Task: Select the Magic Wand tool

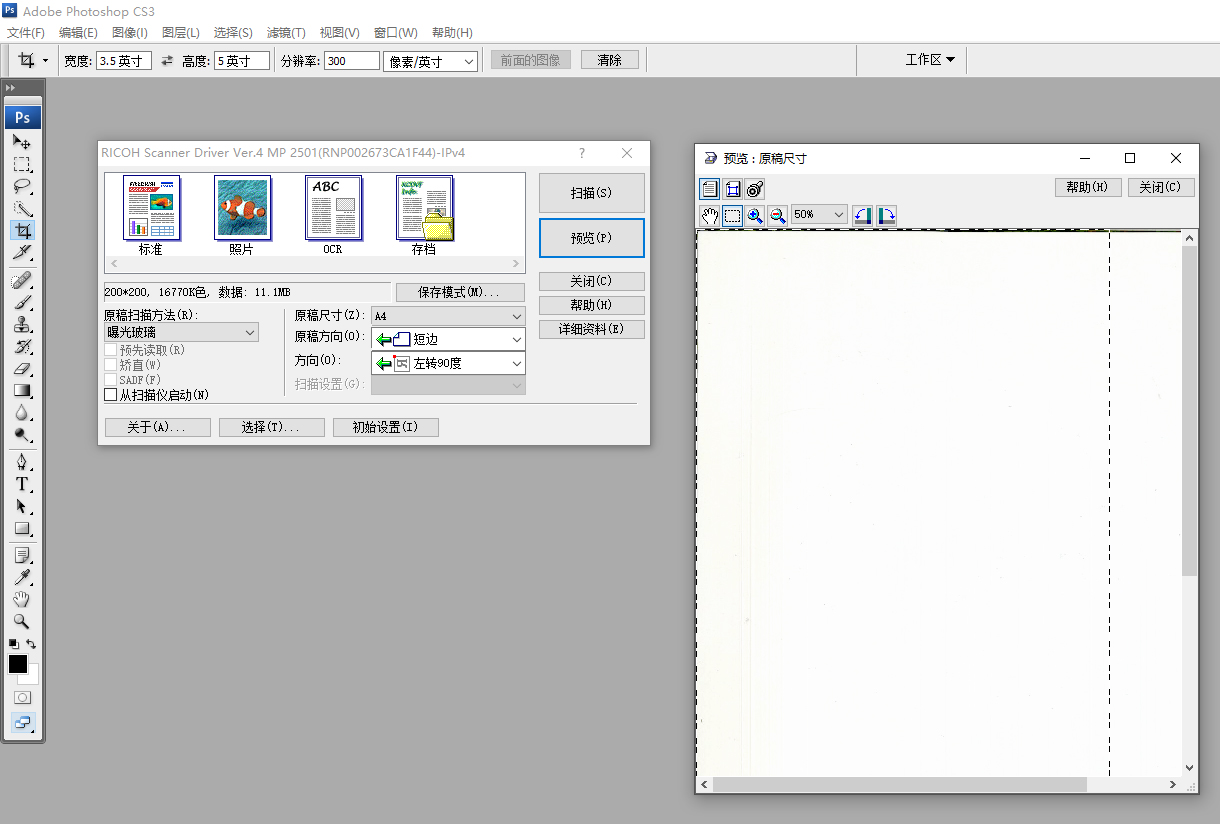Action: (x=22, y=208)
